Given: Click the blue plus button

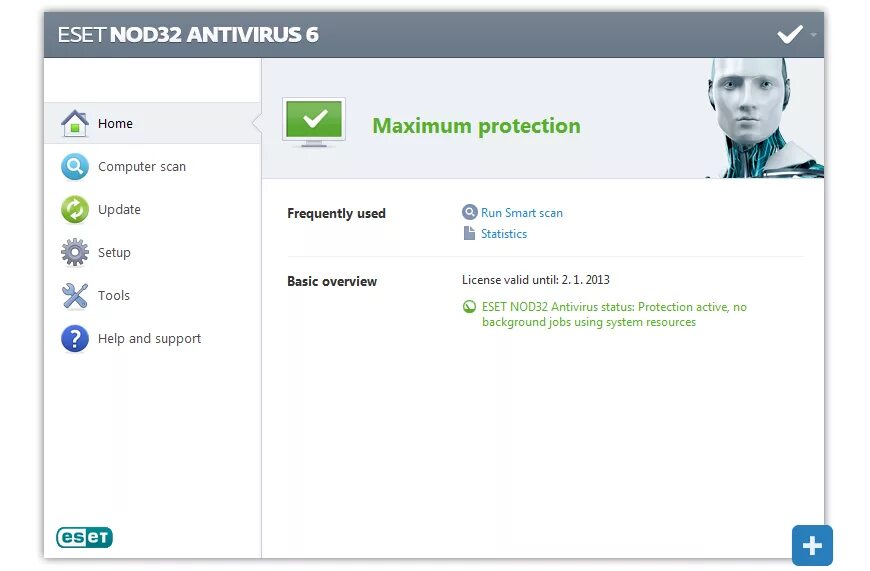Looking at the screenshot, I should (812, 545).
